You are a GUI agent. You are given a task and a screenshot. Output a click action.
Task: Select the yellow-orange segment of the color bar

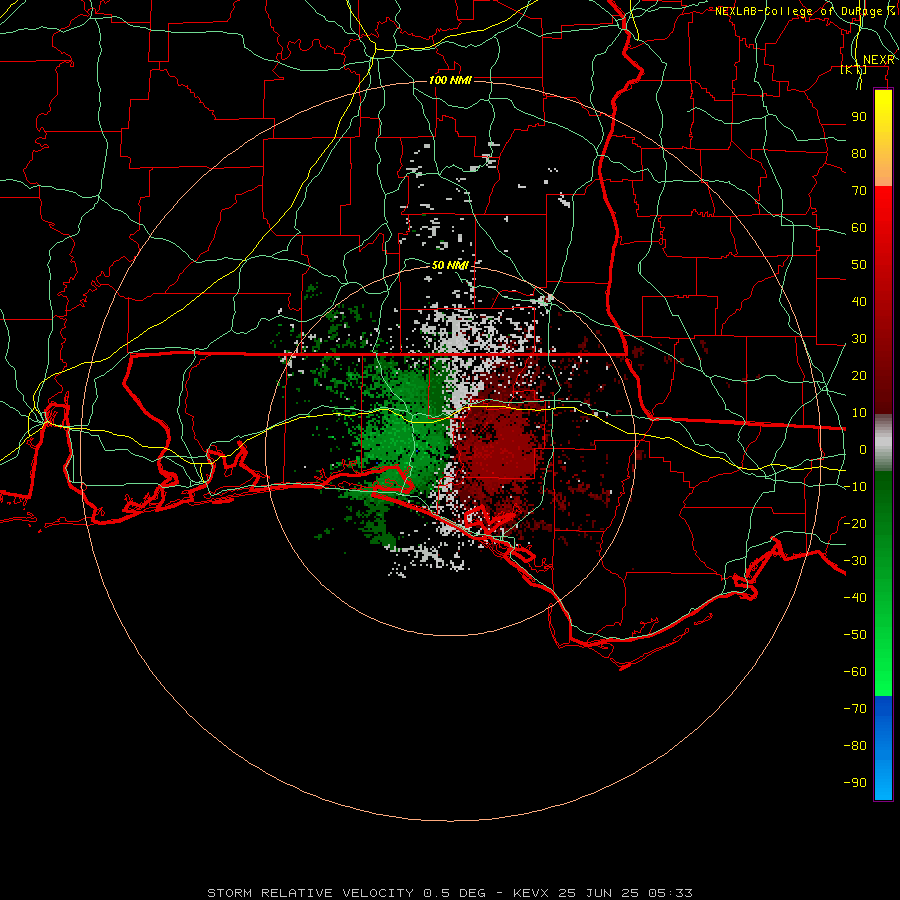click(883, 138)
